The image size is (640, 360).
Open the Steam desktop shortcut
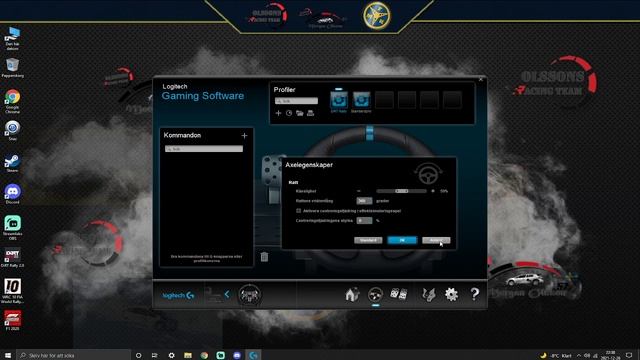[x=13, y=163]
